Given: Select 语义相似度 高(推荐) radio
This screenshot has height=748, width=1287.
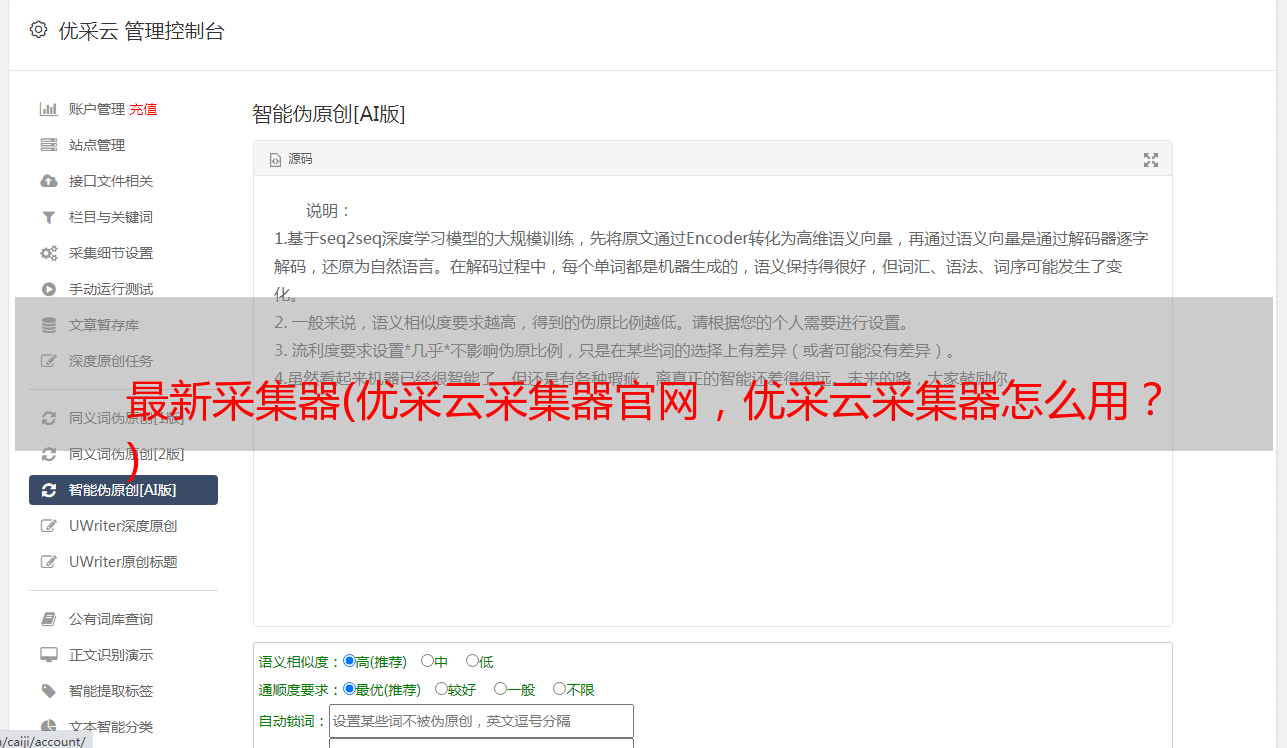Looking at the screenshot, I should pos(349,661).
